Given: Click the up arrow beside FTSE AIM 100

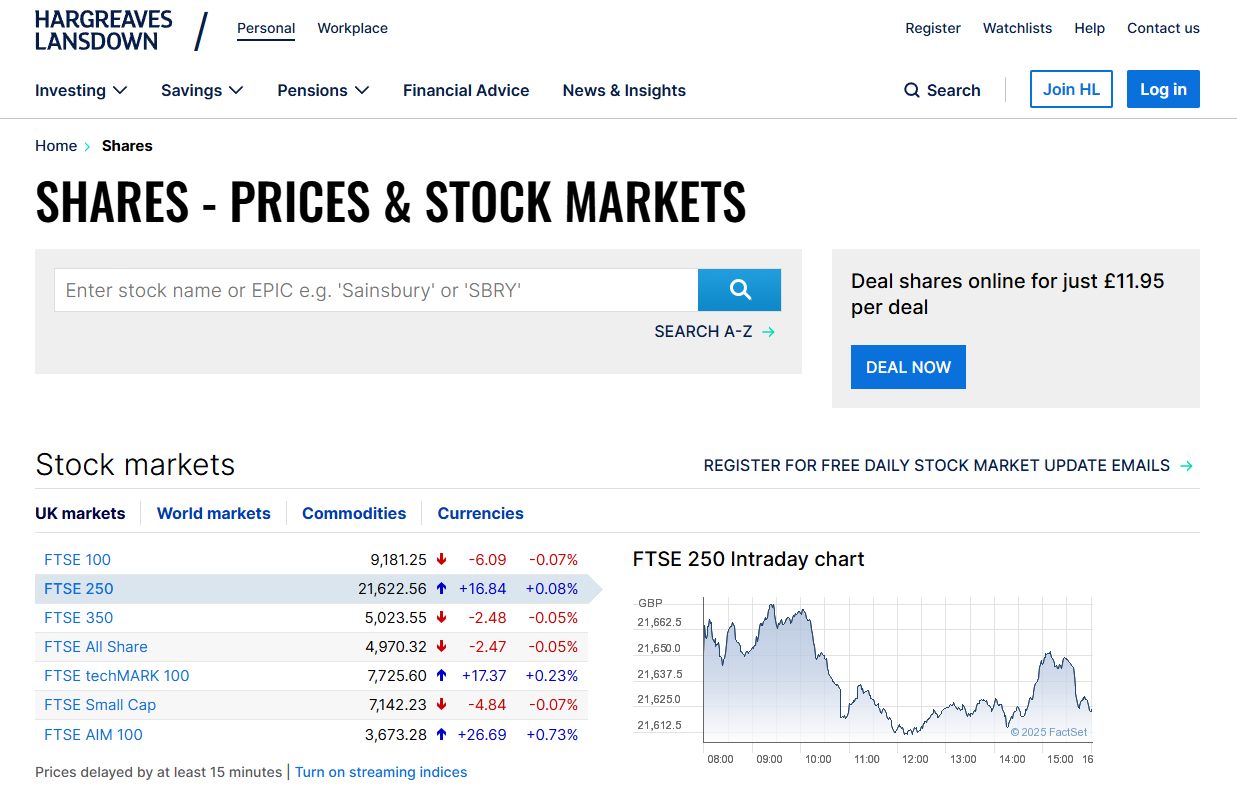Looking at the screenshot, I should click(x=441, y=734).
